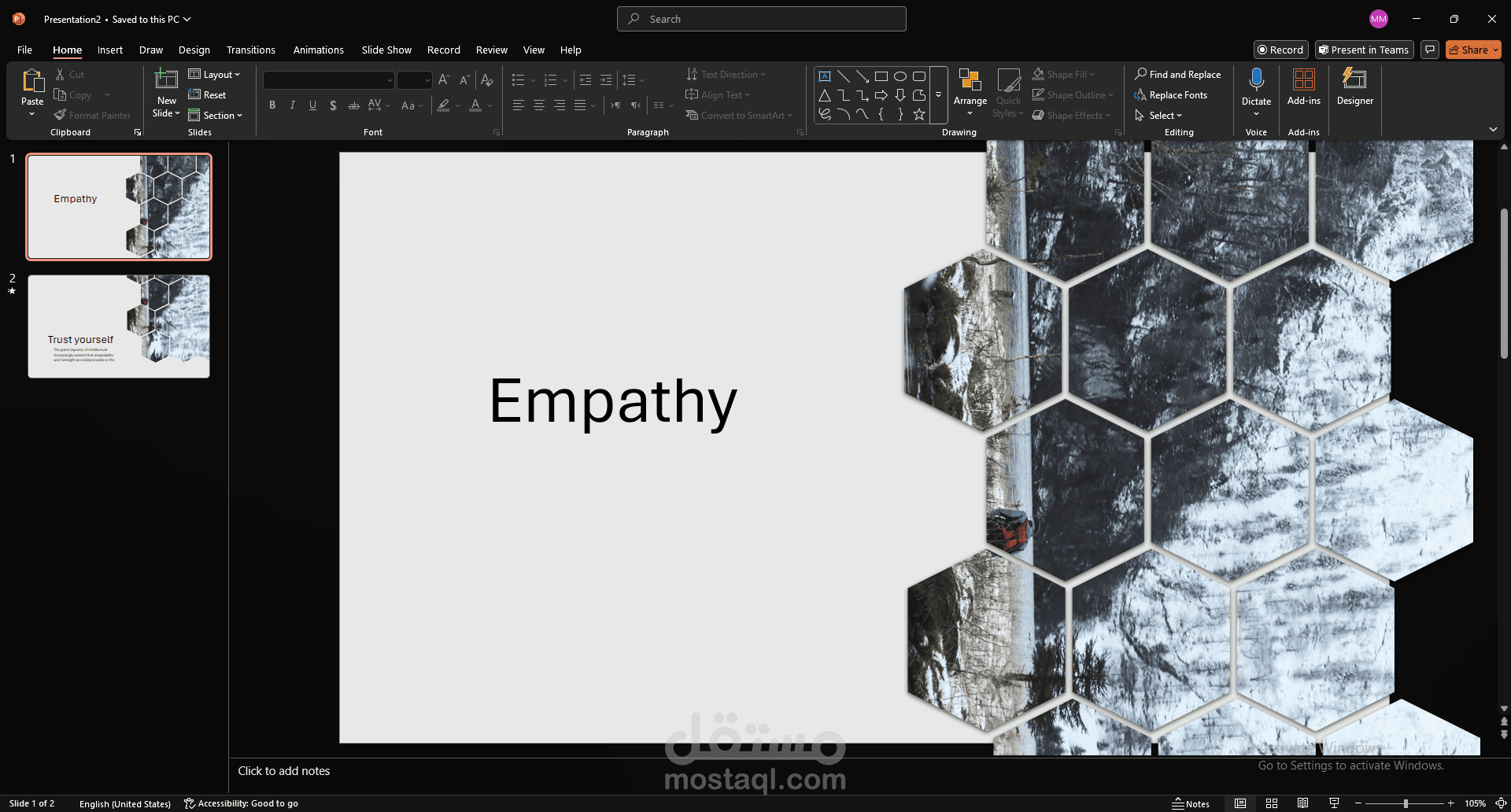Click the Share button
This screenshot has width=1511, height=812.
coord(1473,50)
